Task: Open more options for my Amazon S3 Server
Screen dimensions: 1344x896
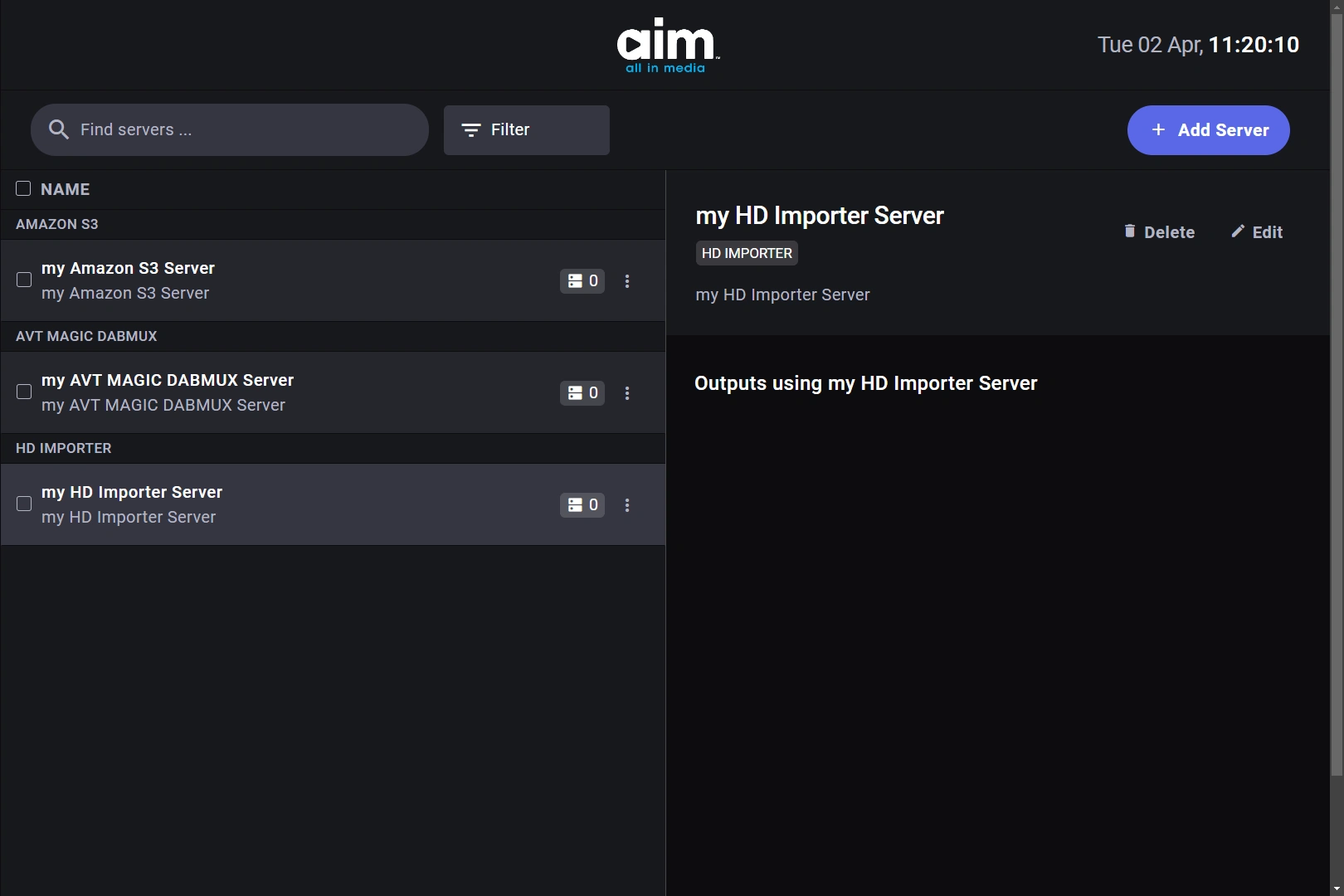Action: point(627,281)
